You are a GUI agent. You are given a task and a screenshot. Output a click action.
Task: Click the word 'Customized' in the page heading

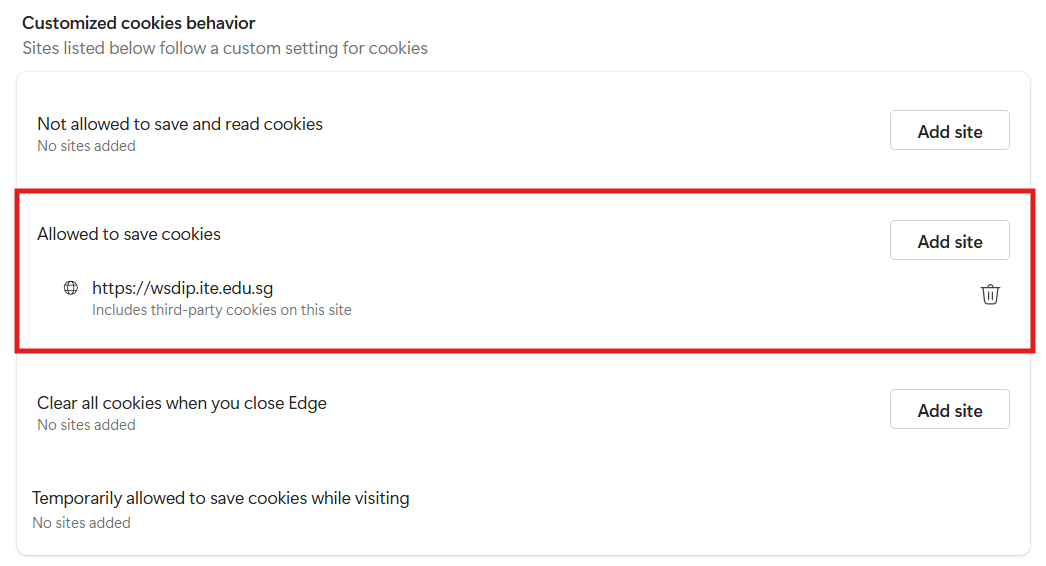[x=66, y=23]
